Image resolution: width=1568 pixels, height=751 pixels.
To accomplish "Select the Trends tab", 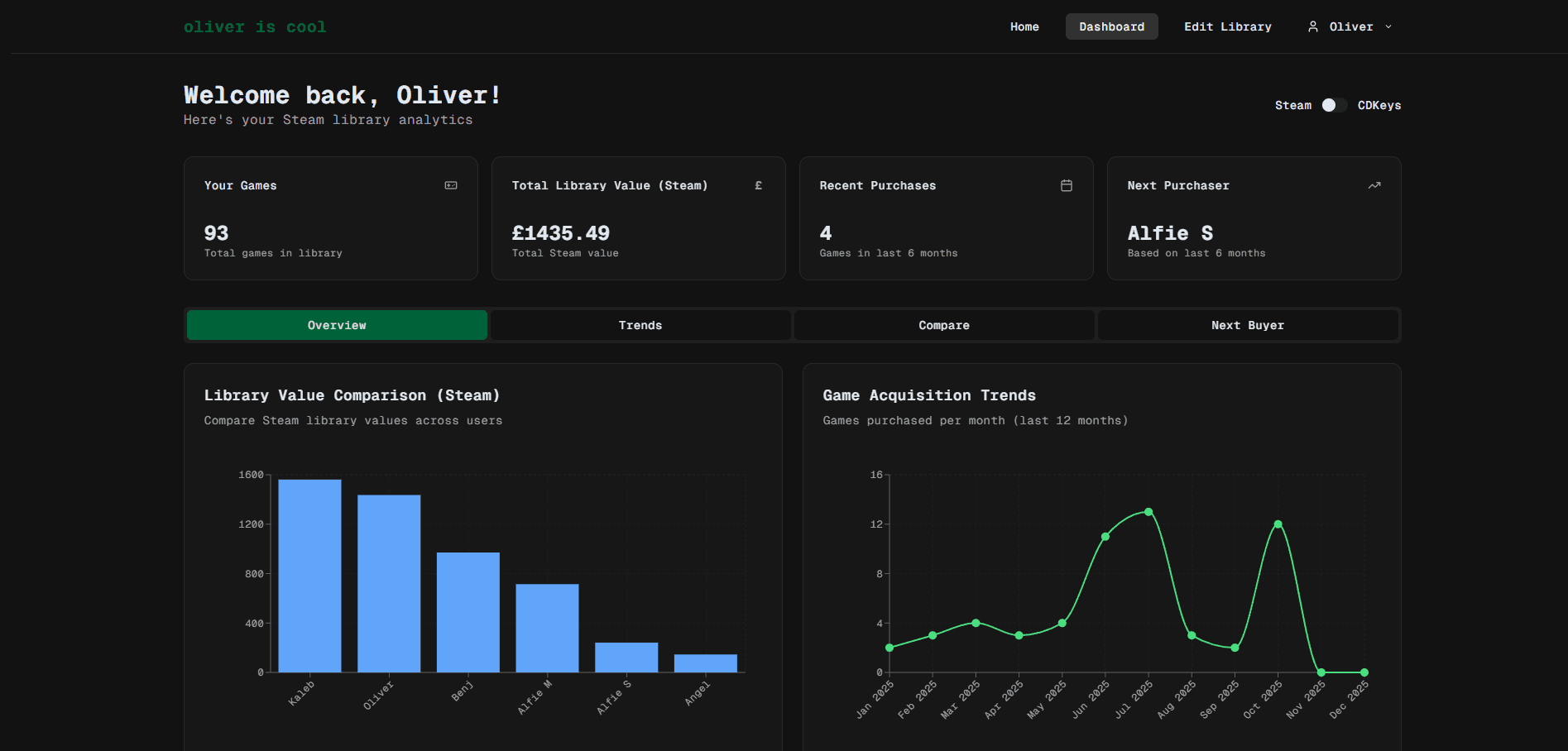I will point(640,325).
